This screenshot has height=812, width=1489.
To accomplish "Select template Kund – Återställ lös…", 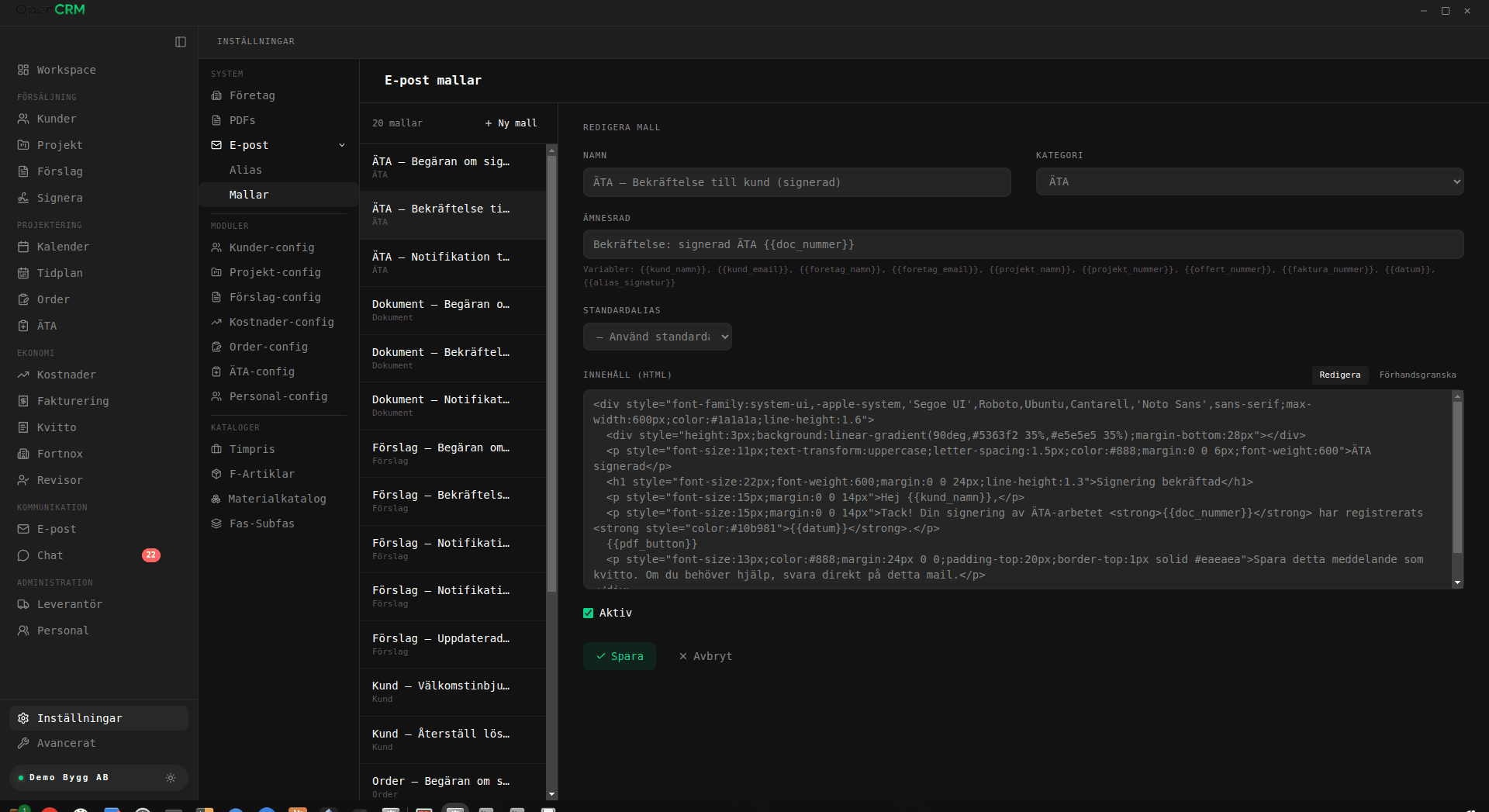I will pyautogui.click(x=453, y=740).
